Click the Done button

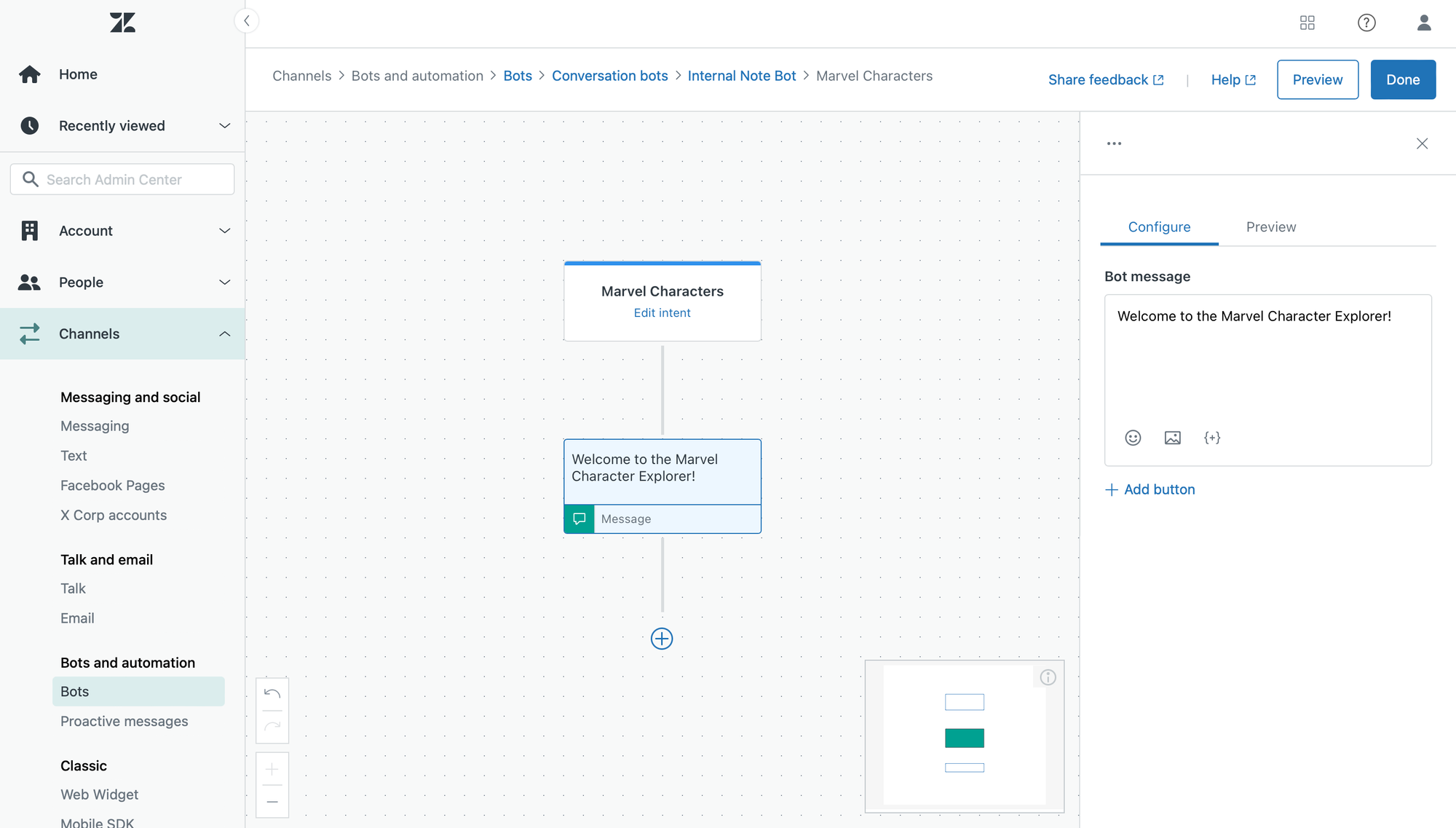(x=1402, y=79)
